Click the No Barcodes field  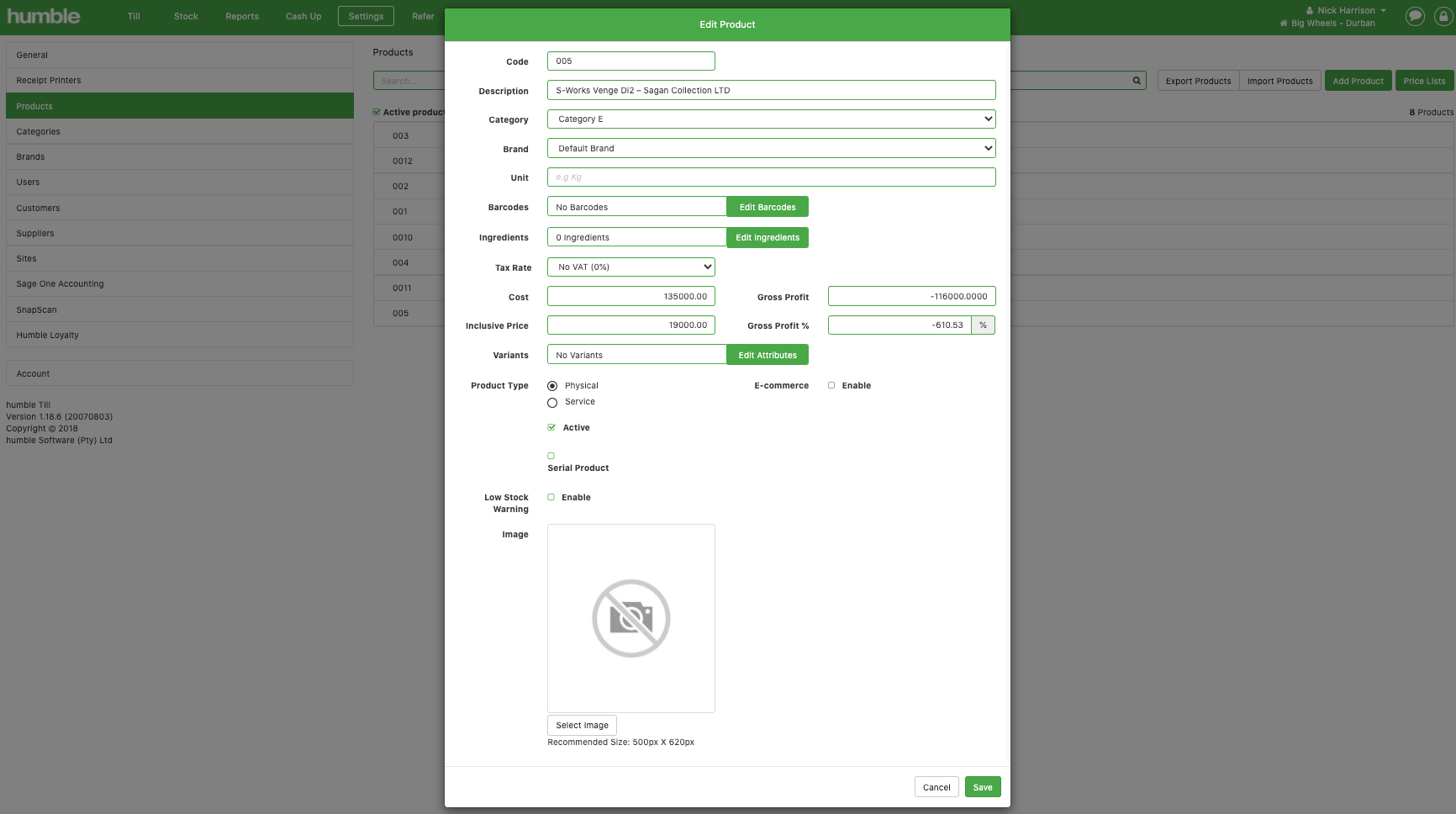click(x=637, y=207)
